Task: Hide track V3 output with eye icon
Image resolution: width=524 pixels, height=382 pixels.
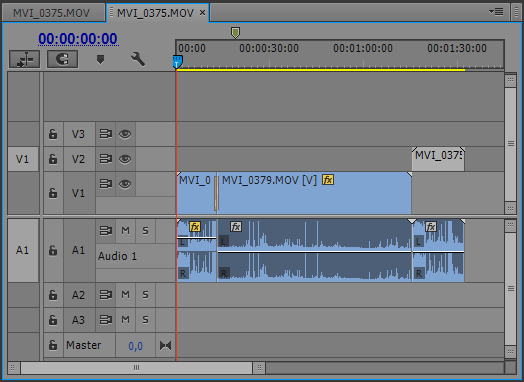Action: 125,134
